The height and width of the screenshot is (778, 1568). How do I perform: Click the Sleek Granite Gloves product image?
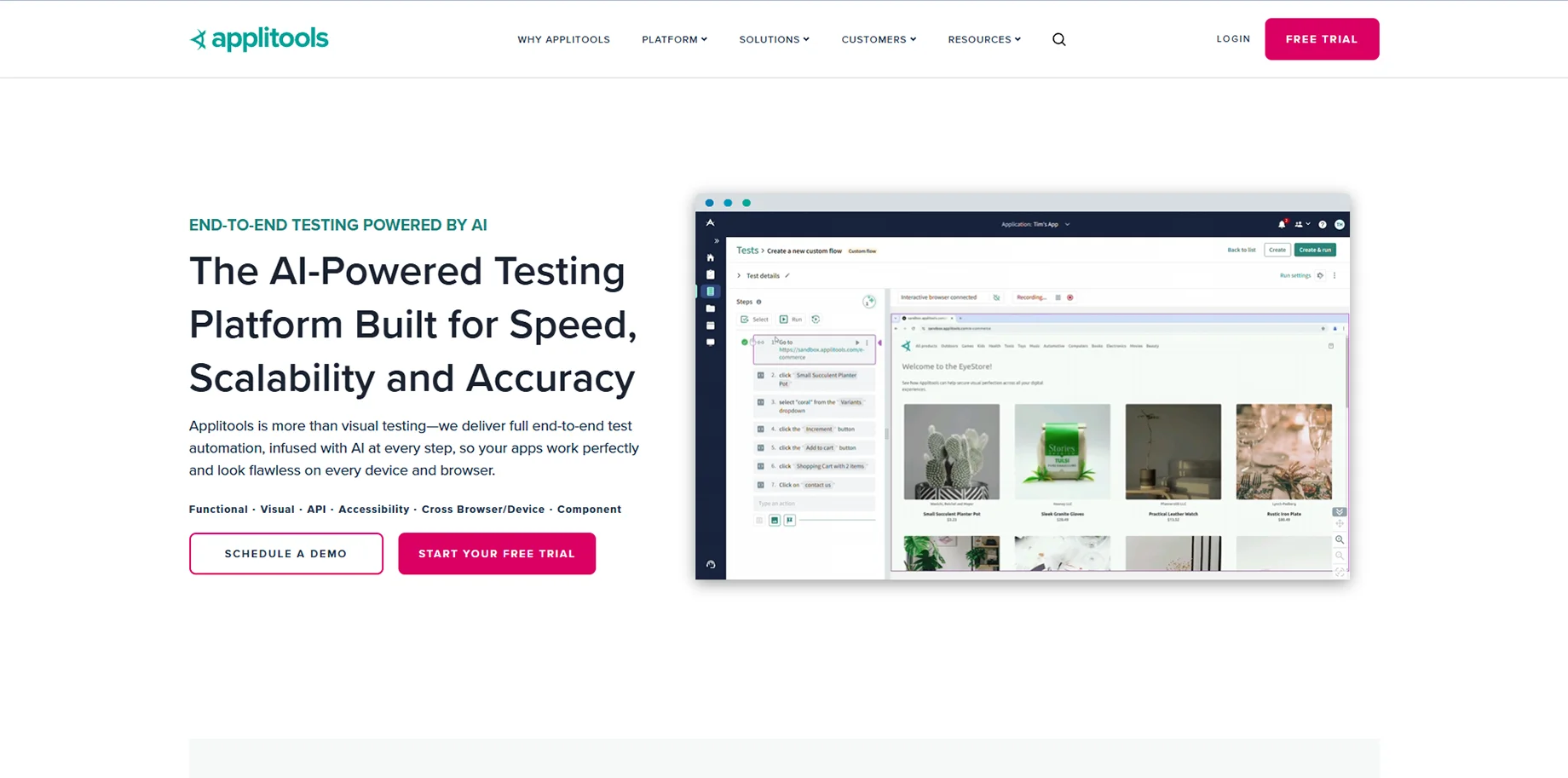click(x=1063, y=452)
